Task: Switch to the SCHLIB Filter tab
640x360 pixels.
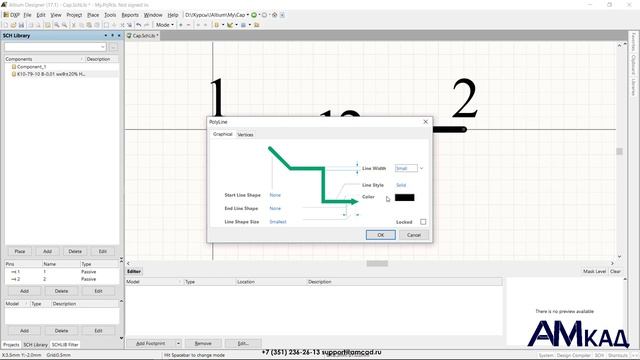Action: tap(65, 344)
